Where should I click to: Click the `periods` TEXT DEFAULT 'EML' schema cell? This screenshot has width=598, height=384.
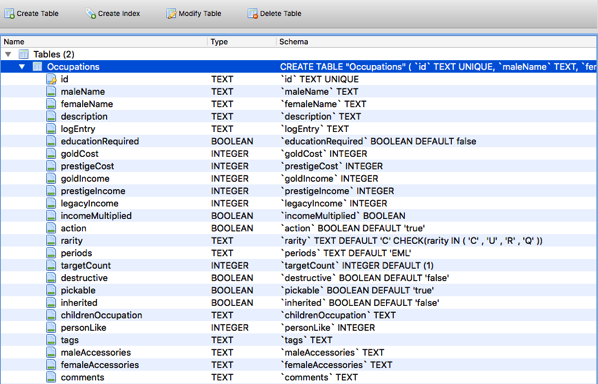pos(346,253)
